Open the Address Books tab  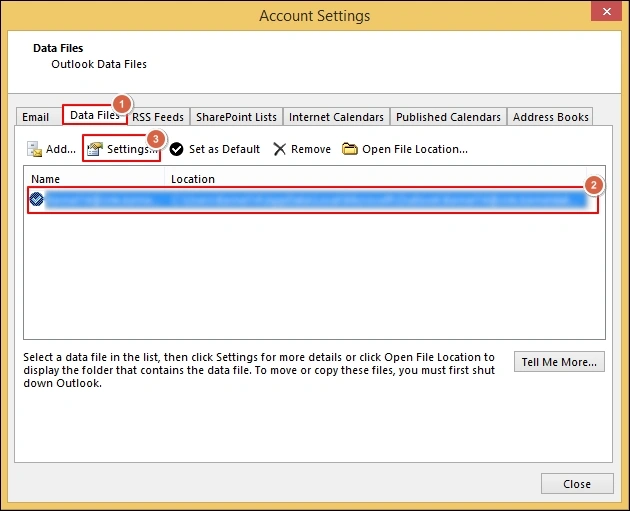tap(550, 117)
